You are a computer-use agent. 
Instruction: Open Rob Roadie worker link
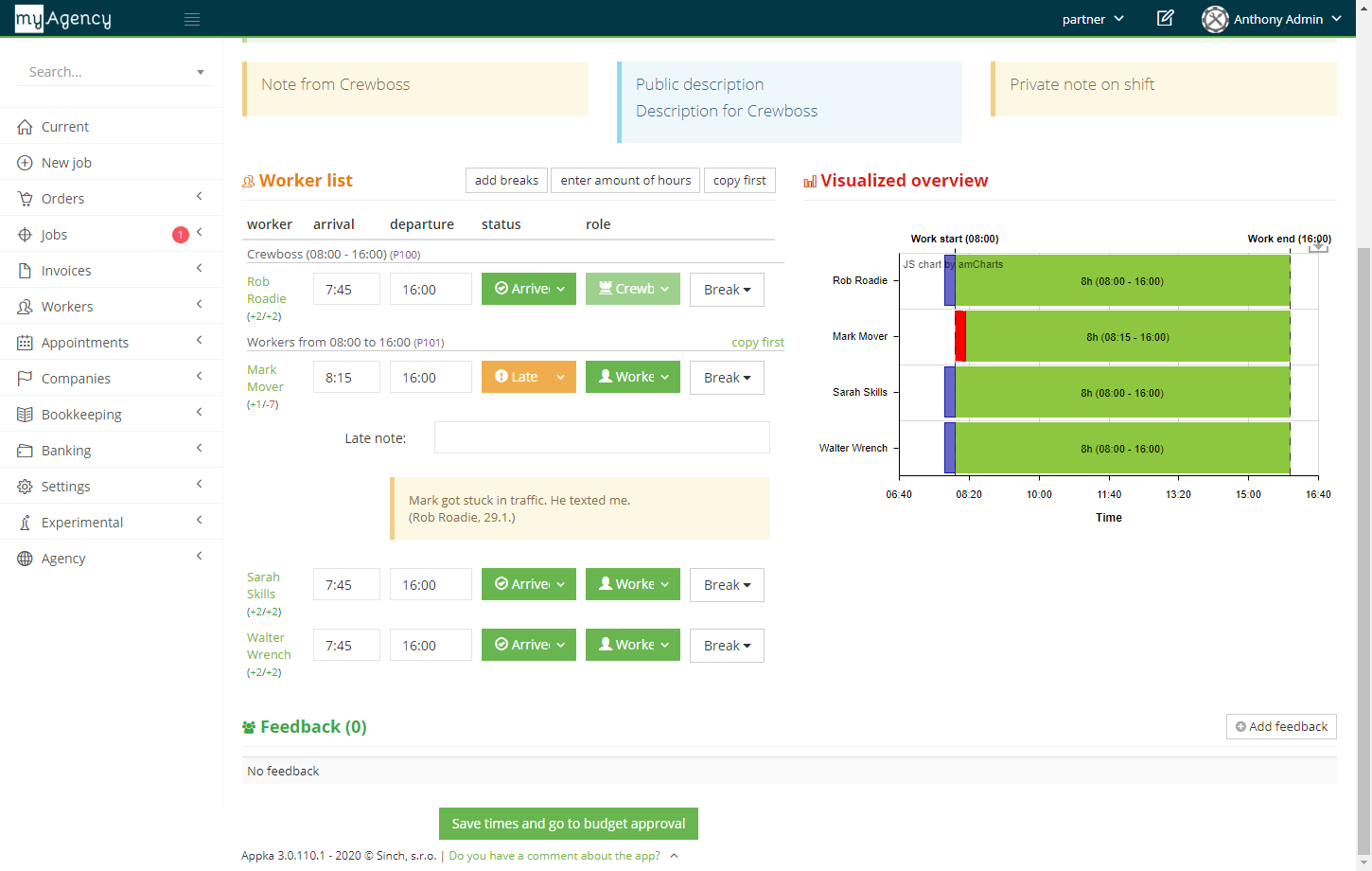(266, 290)
